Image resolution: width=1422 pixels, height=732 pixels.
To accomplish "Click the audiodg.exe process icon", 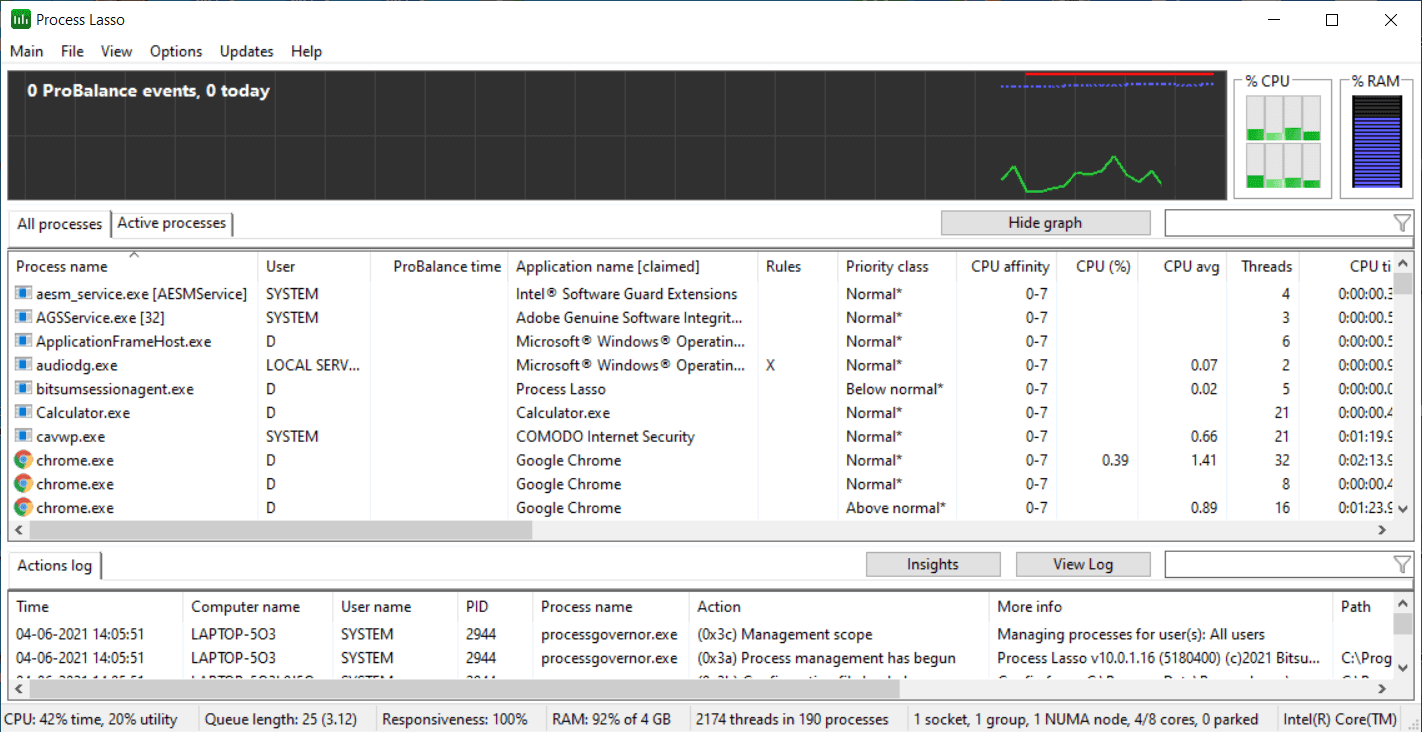I will [23, 366].
